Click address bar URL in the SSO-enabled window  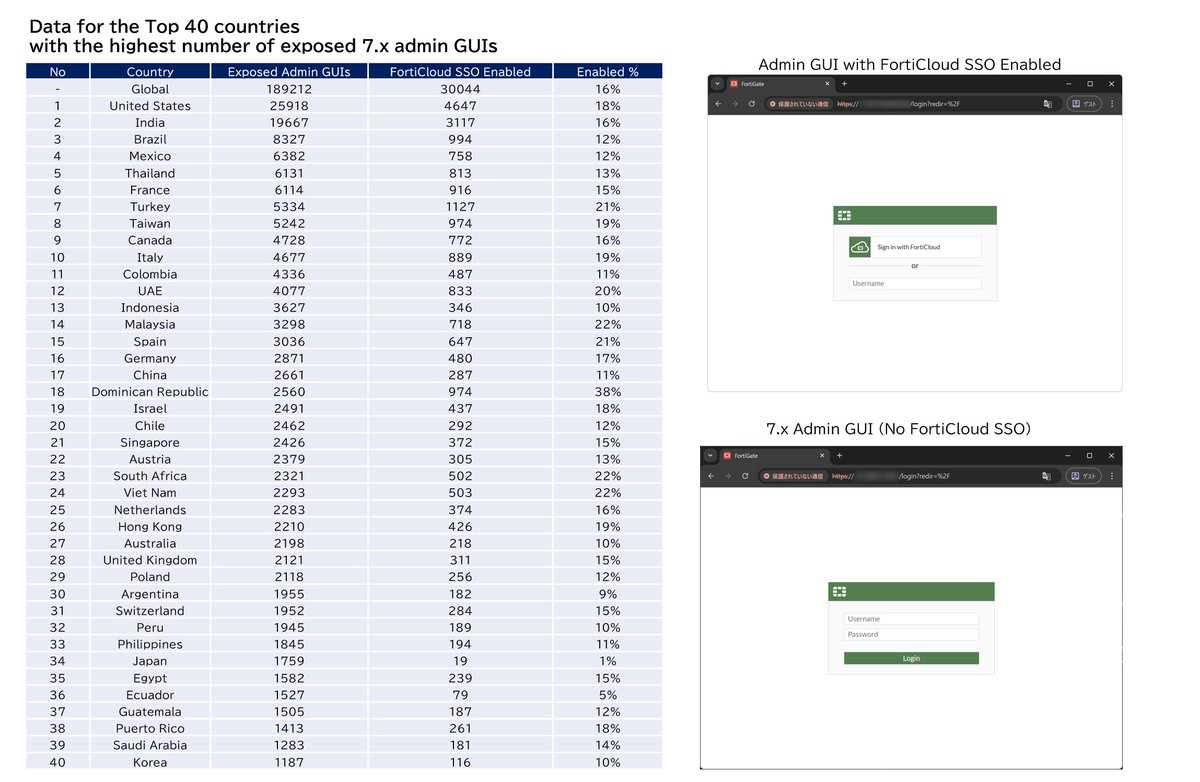tap(900, 104)
